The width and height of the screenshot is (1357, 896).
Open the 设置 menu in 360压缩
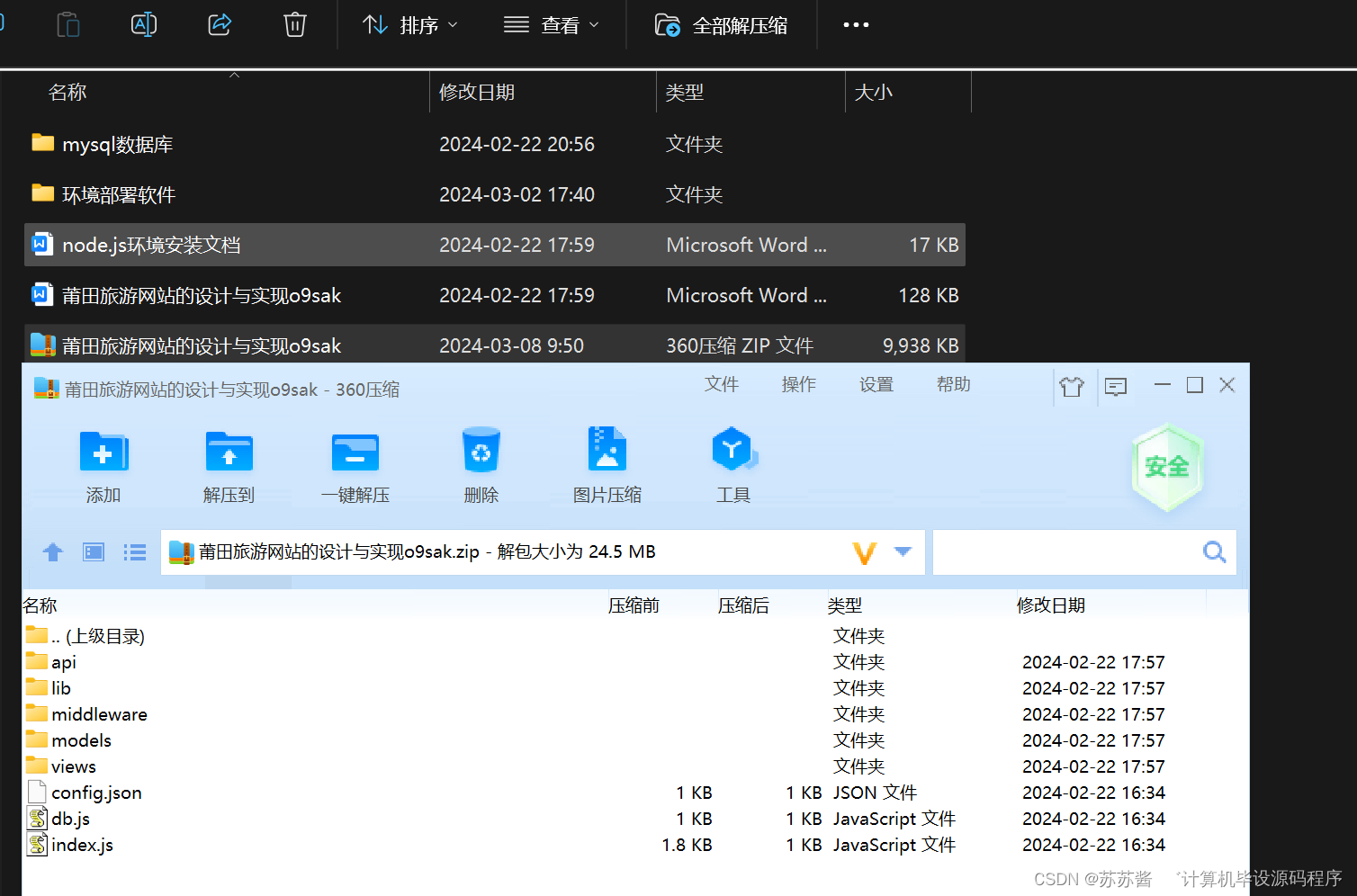click(876, 384)
